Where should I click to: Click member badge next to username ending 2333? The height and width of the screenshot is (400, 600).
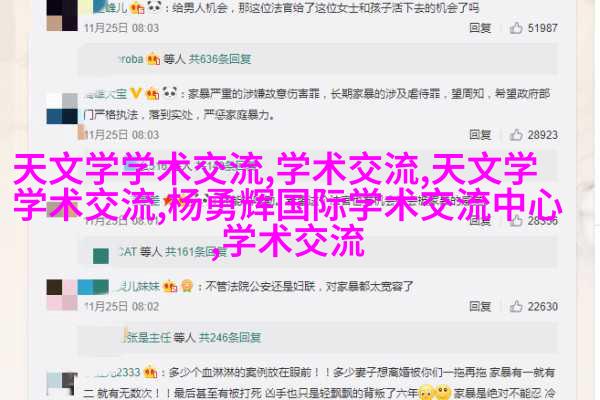point(151,372)
